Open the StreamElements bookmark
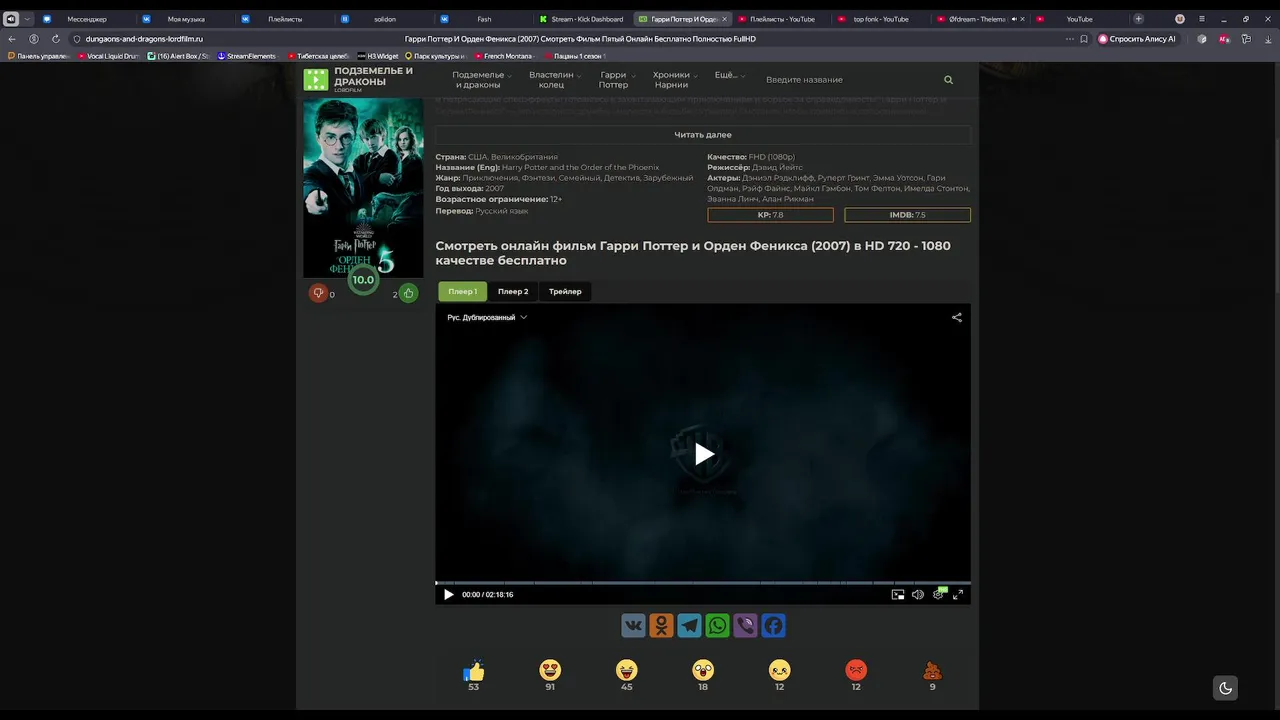The width and height of the screenshot is (1280, 720). click(246, 56)
